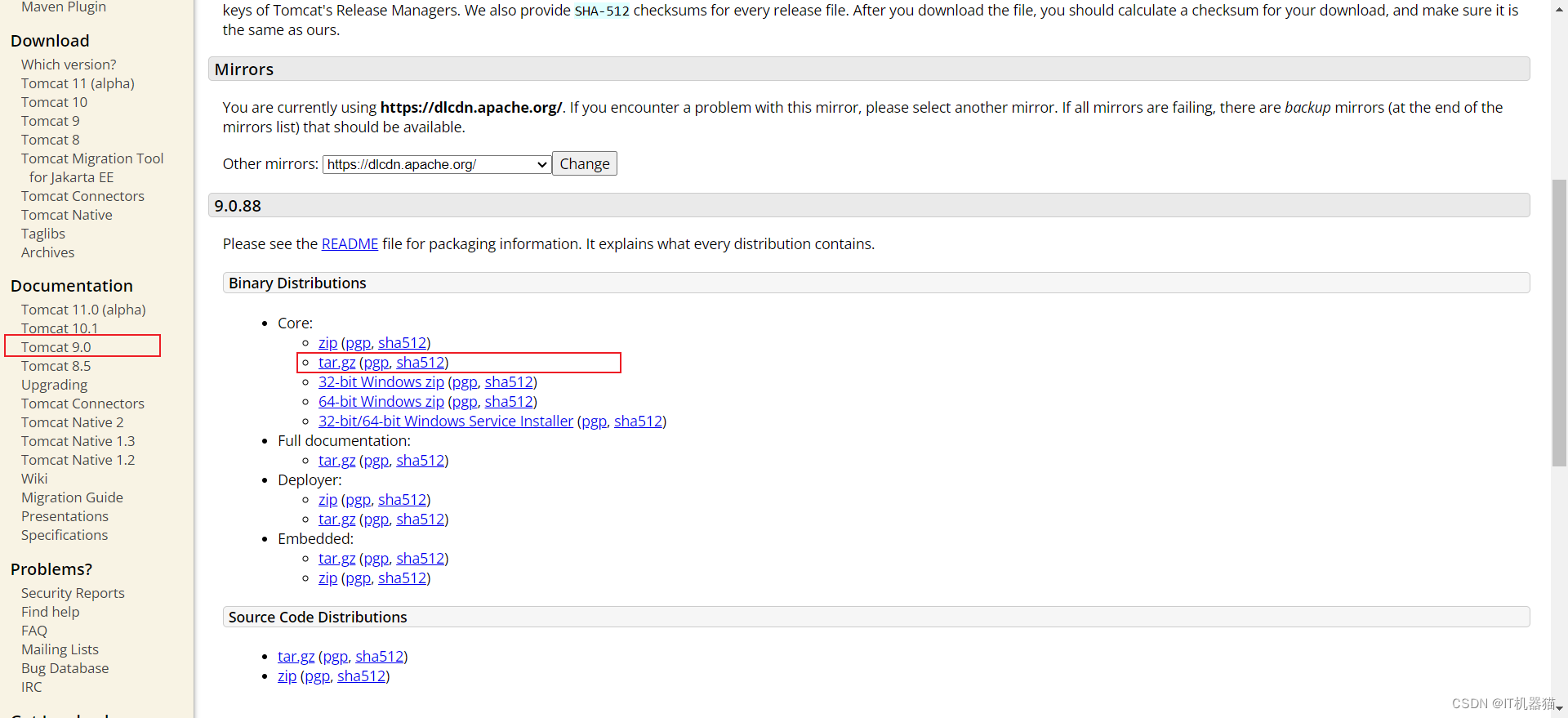
Task: Open Tomcat Native 2 documentation
Action: (x=73, y=422)
